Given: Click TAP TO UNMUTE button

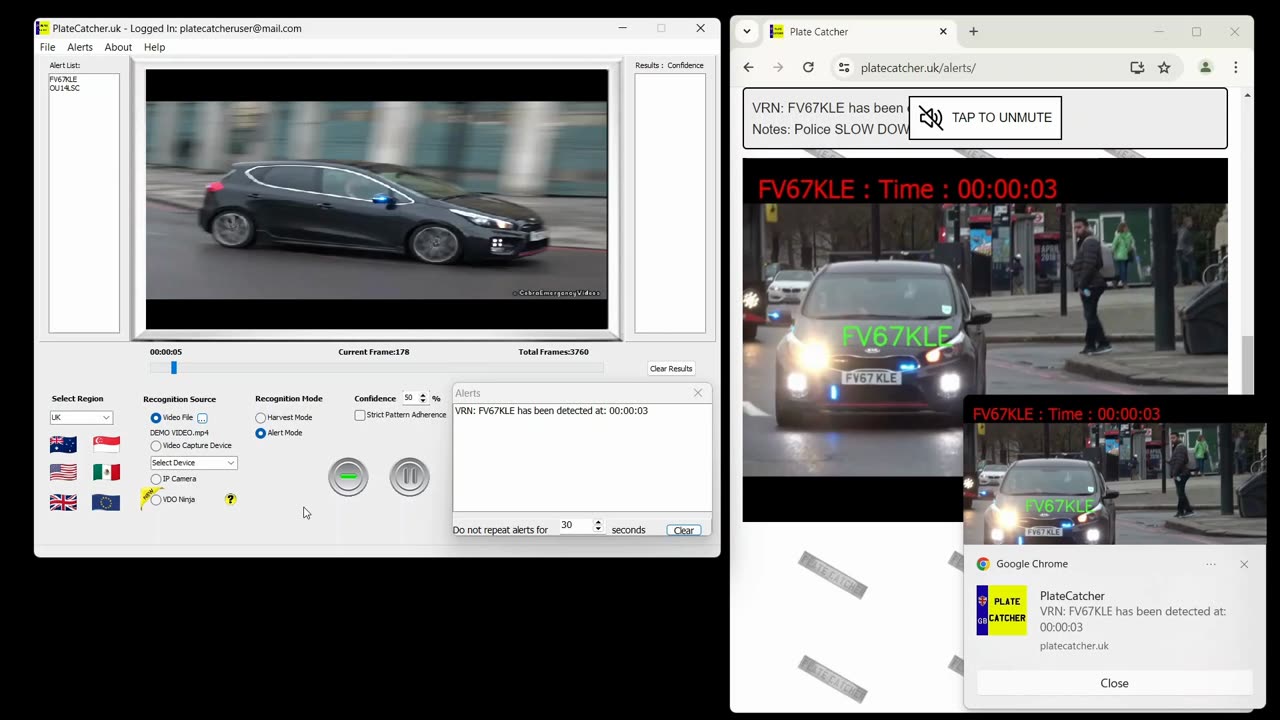Looking at the screenshot, I should [985, 118].
